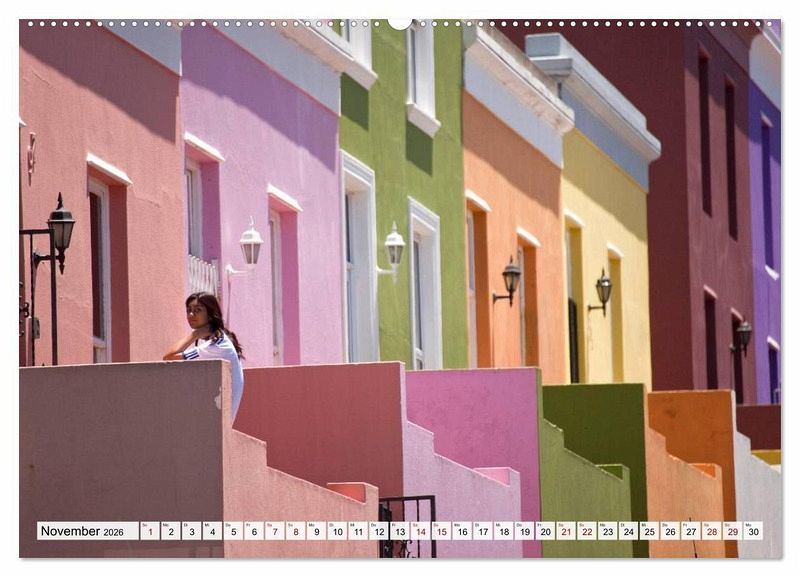Select day 9 in calendar strip
Screen dimensions: 800x577
316,531
